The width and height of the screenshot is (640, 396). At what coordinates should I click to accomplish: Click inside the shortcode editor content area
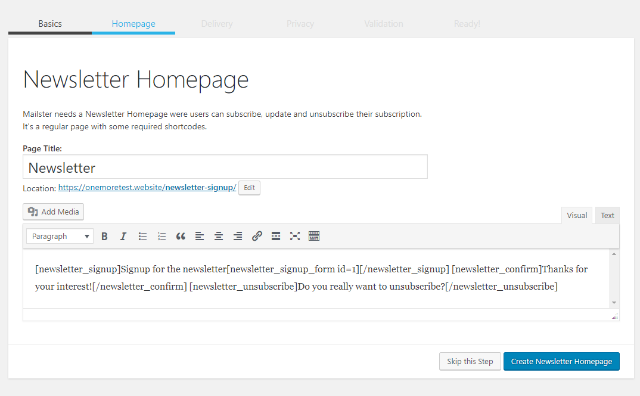click(316, 278)
